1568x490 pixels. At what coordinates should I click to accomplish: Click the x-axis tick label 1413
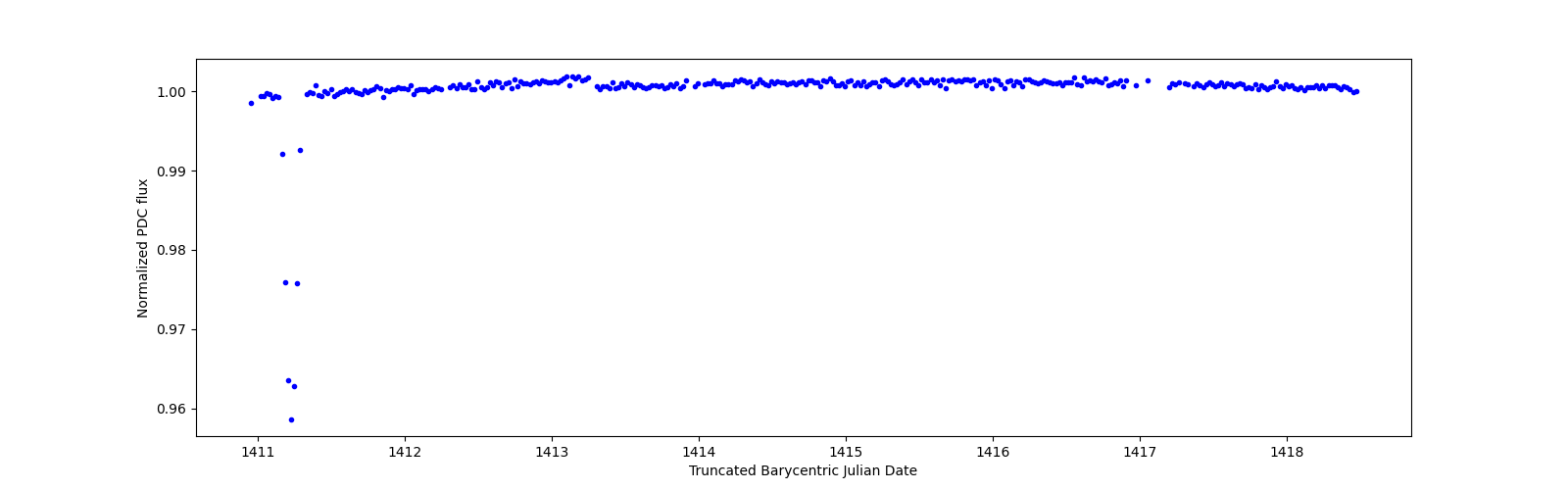(552, 453)
